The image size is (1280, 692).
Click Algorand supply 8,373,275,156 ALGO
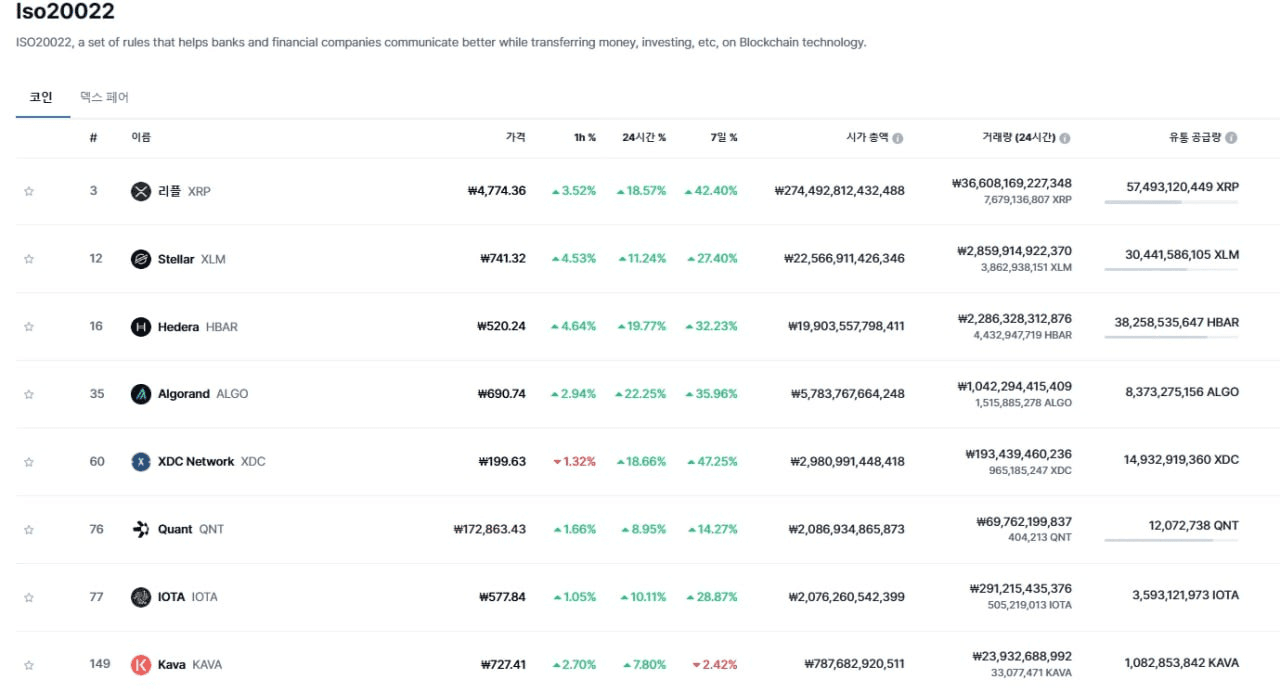click(1182, 393)
